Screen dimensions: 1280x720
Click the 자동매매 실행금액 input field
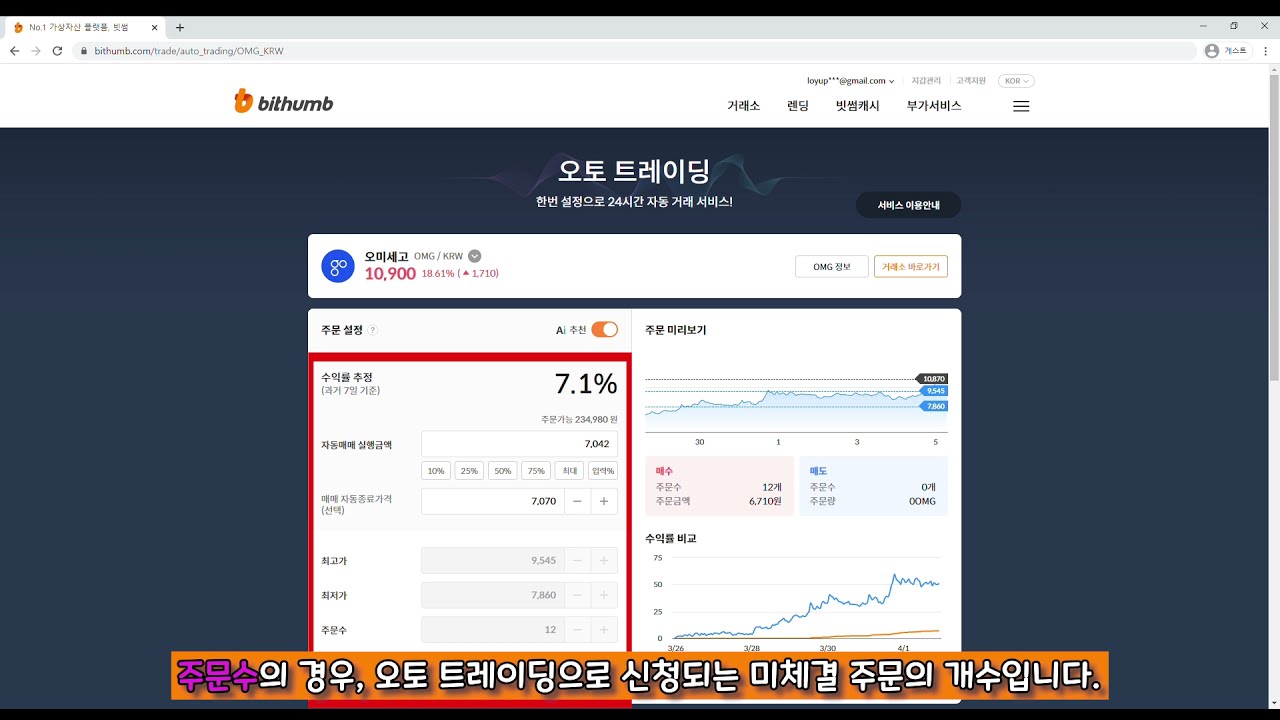coord(520,444)
